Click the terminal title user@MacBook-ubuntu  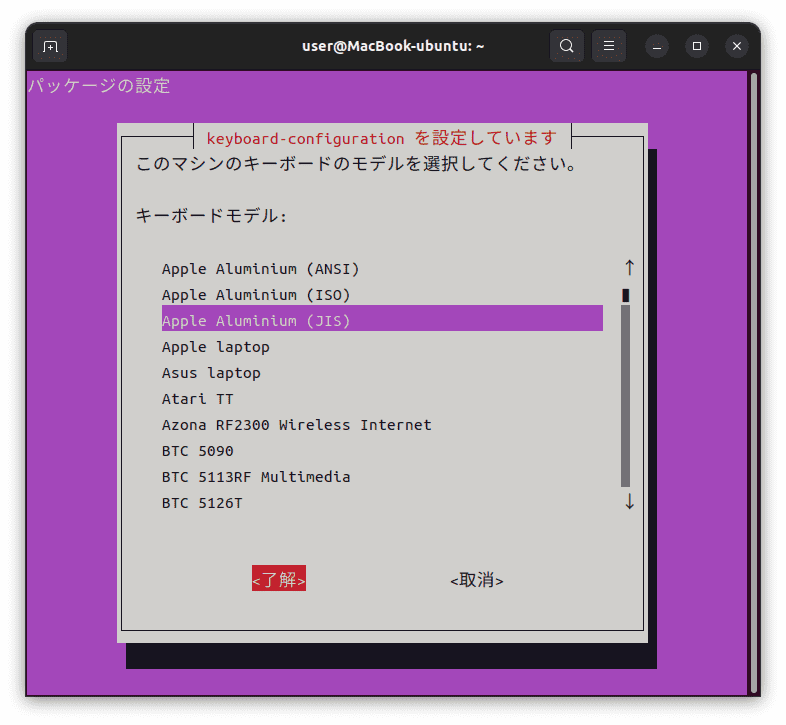point(393,46)
